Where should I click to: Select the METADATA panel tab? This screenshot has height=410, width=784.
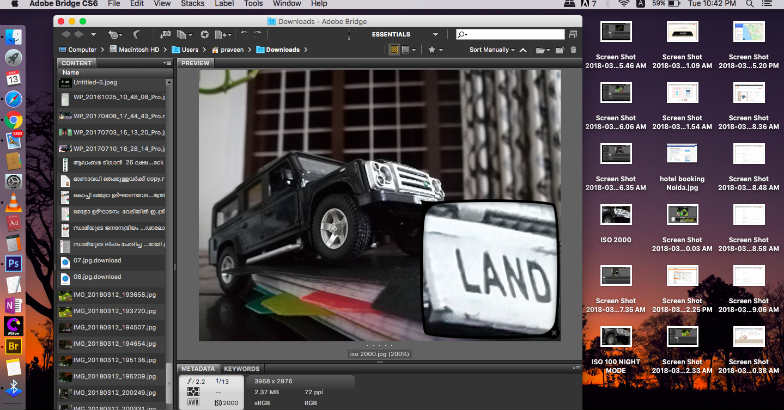(x=198, y=368)
